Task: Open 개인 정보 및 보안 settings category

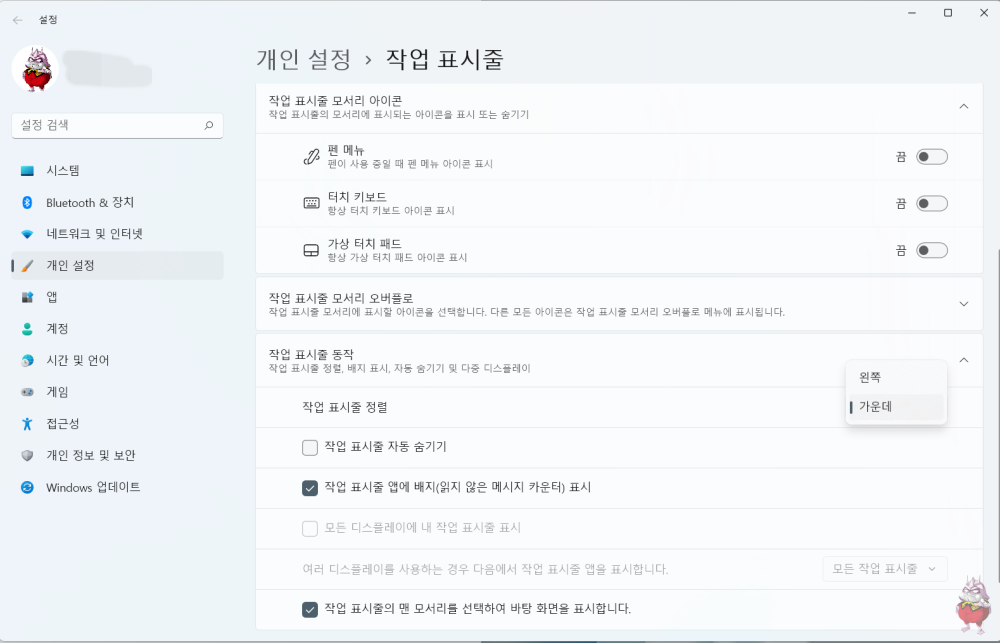Action: tap(117, 455)
